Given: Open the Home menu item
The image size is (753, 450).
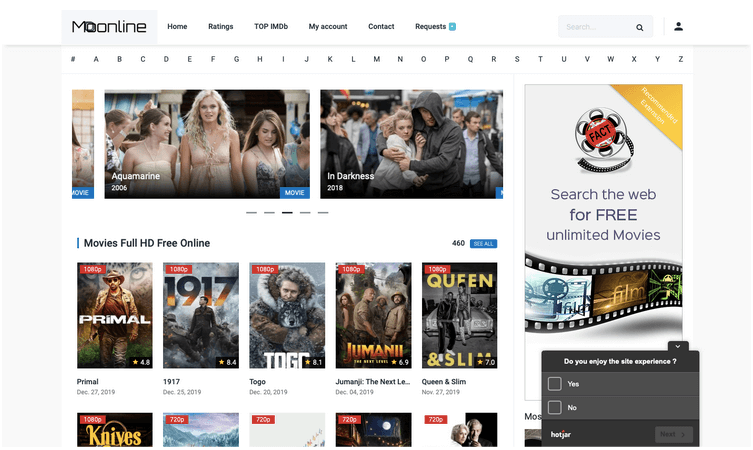Looking at the screenshot, I should click(177, 26).
